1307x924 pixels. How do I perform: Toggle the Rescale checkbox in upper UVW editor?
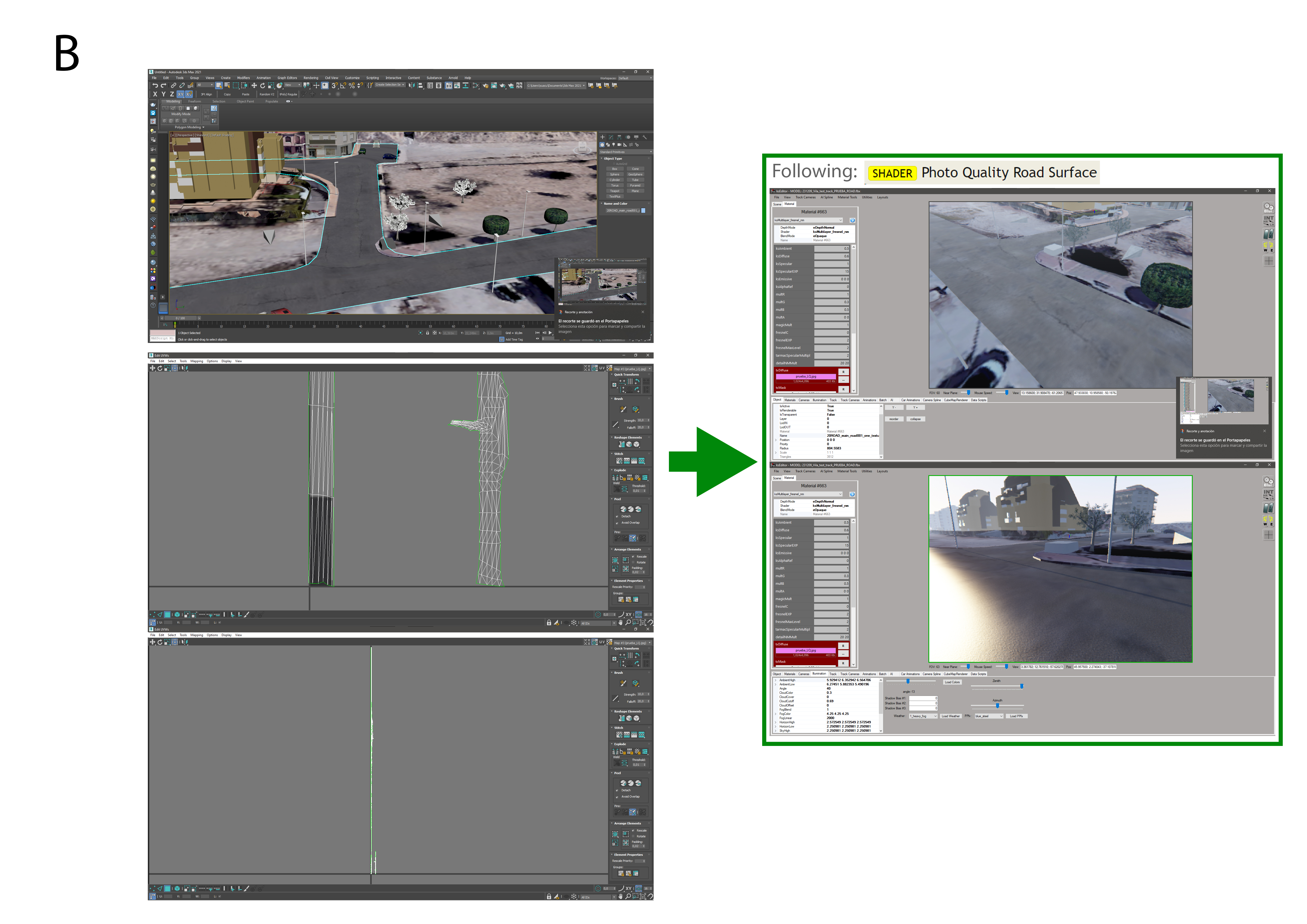633,557
